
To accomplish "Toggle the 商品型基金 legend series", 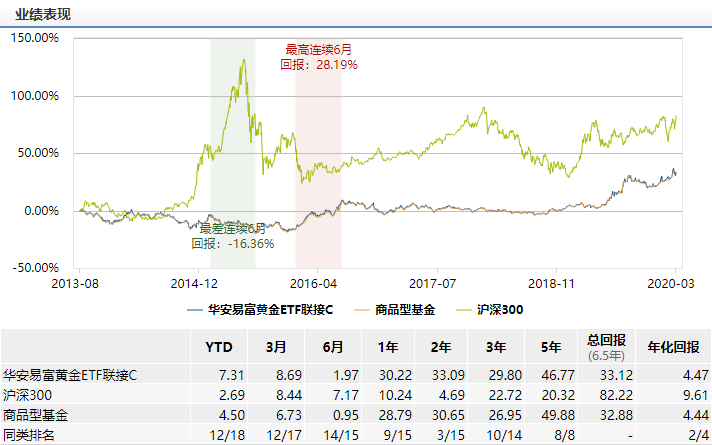I will (x=394, y=310).
